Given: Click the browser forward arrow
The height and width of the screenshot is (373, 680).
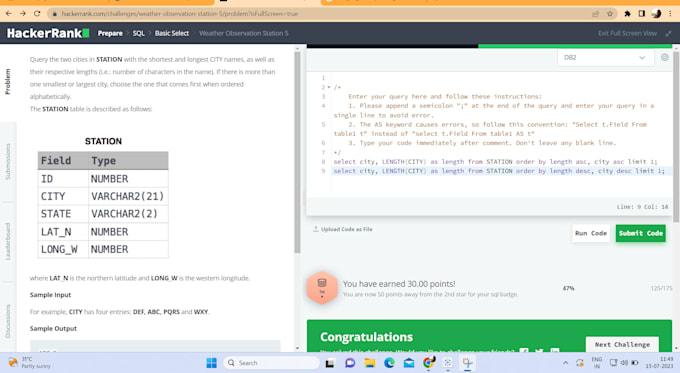Looking at the screenshot, I should coord(23,13).
